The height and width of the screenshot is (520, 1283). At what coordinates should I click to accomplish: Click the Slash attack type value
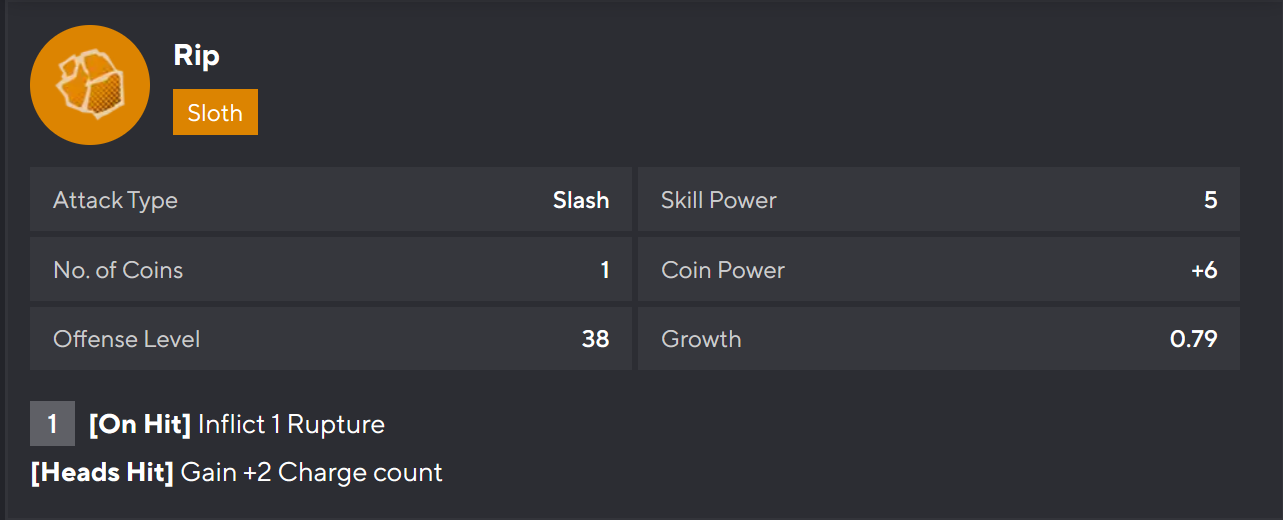(581, 200)
